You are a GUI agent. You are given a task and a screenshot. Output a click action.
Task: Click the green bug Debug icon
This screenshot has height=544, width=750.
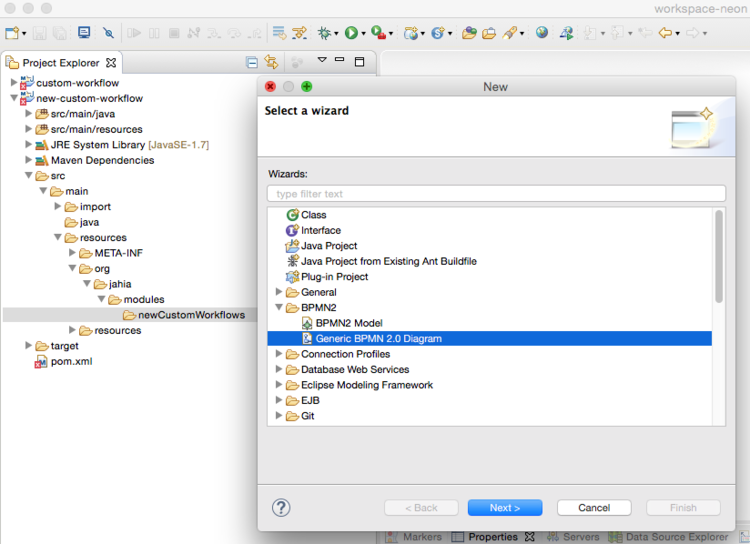(x=324, y=33)
